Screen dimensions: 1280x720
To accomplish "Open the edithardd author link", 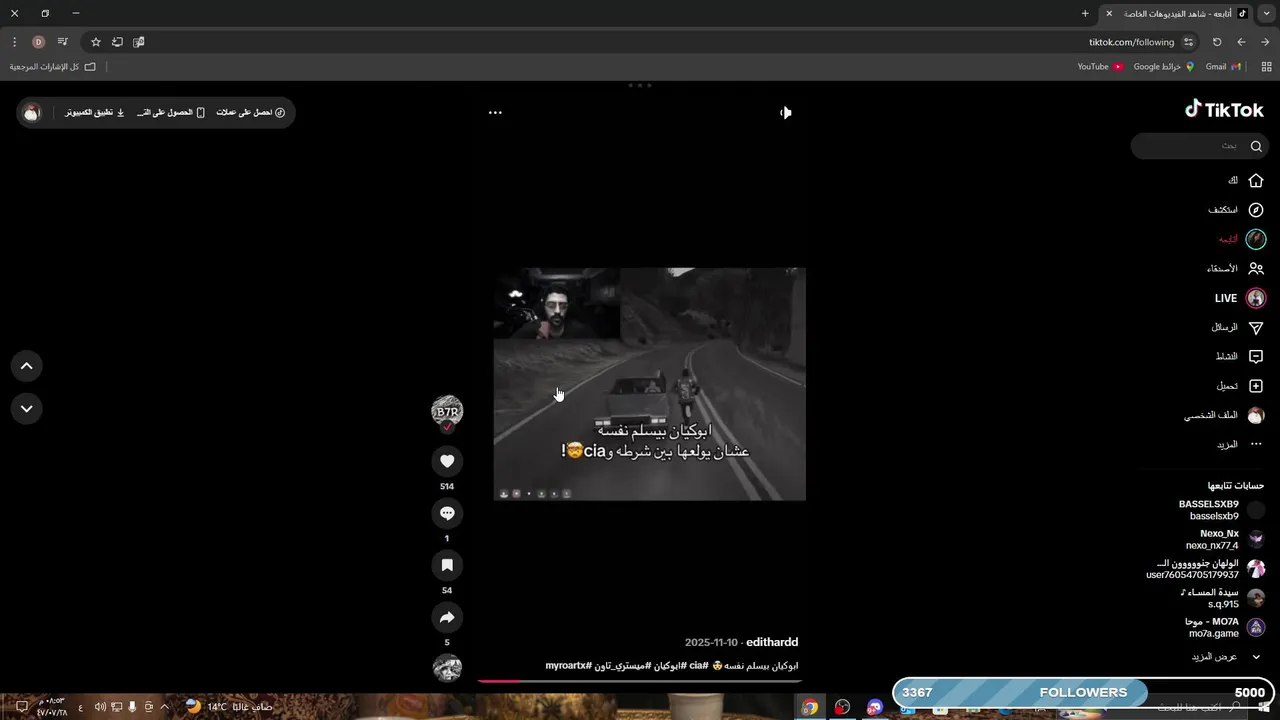I will 772,642.
